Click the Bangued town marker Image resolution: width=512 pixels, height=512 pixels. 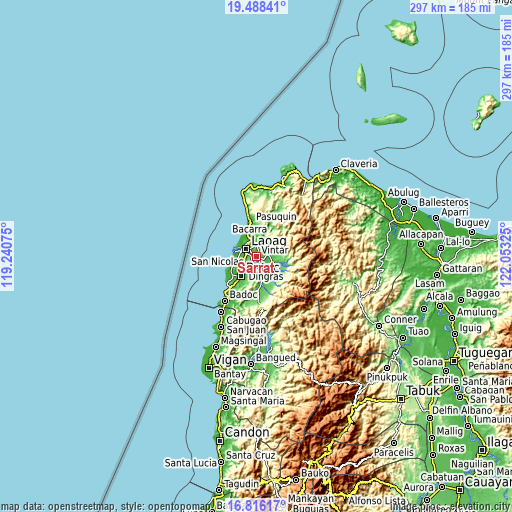tap(251, 364)
